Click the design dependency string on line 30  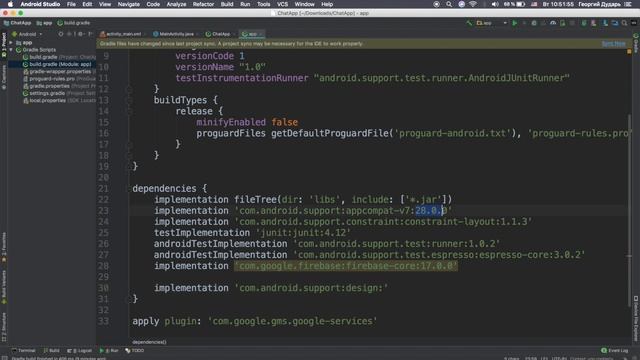pyautogui.click(x=311, y=288)
